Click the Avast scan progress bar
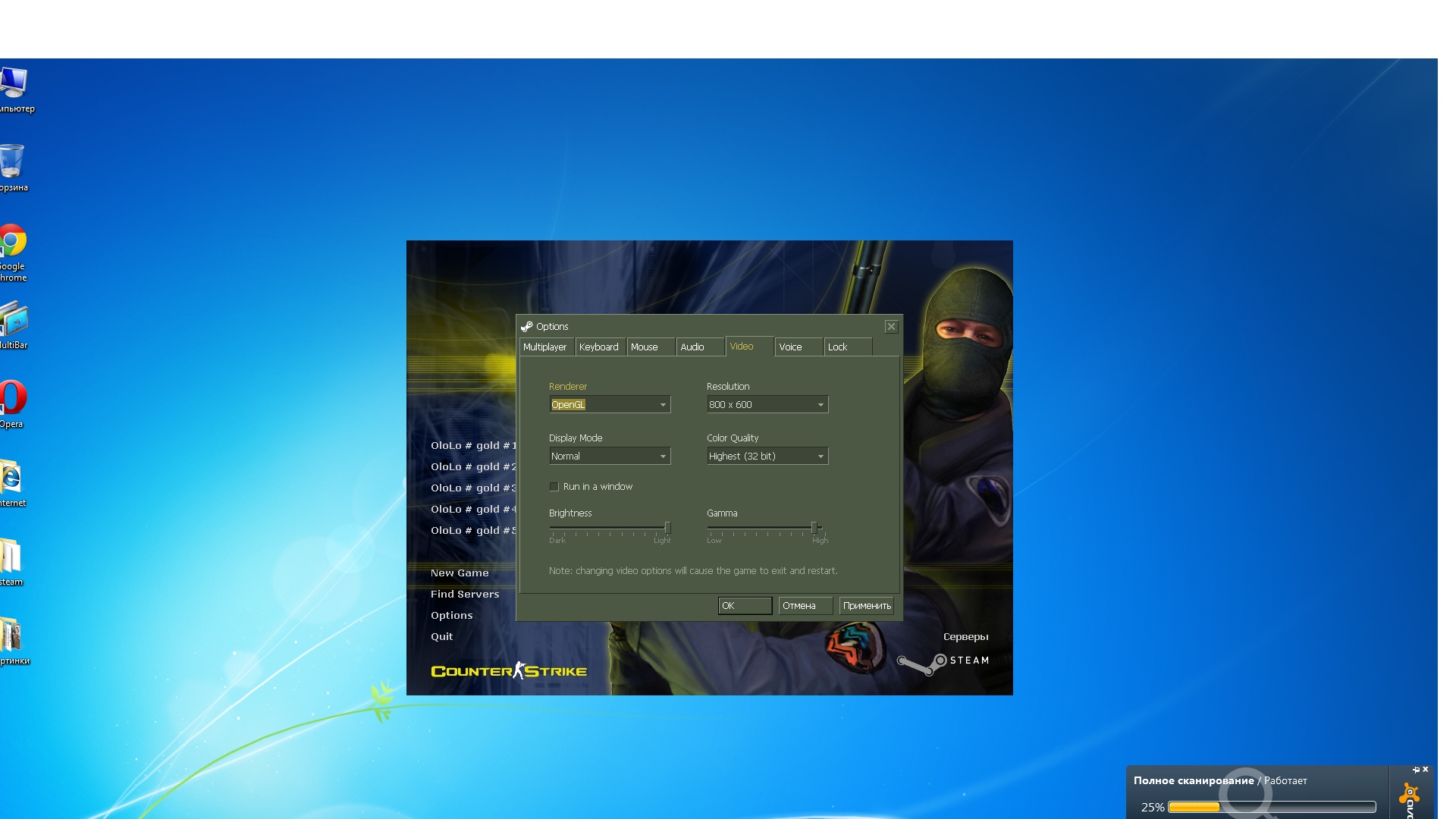The height and width of the screenshot is (819, 1456). [x=1272, y=807]
